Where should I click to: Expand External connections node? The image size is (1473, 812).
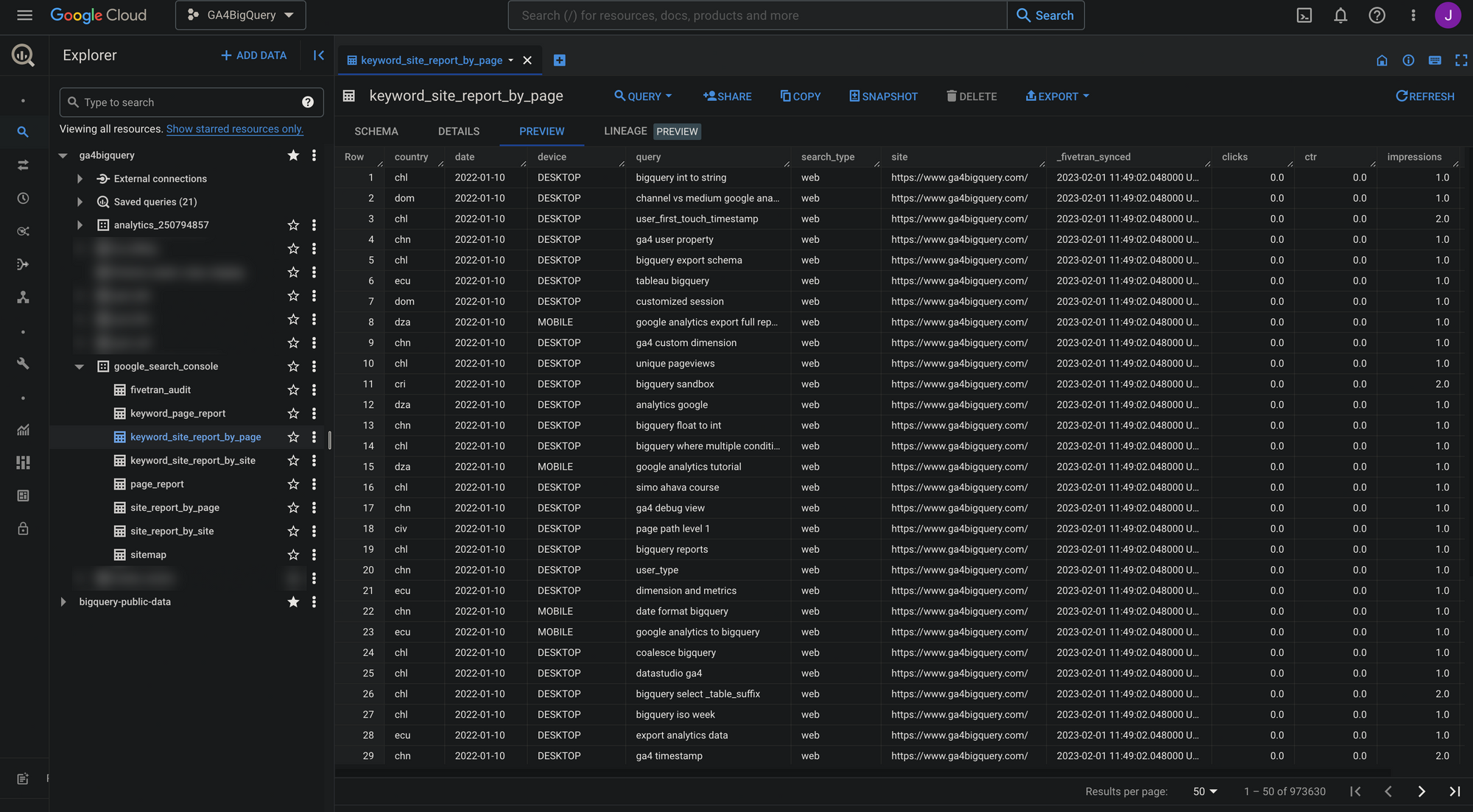click(80, 179)
